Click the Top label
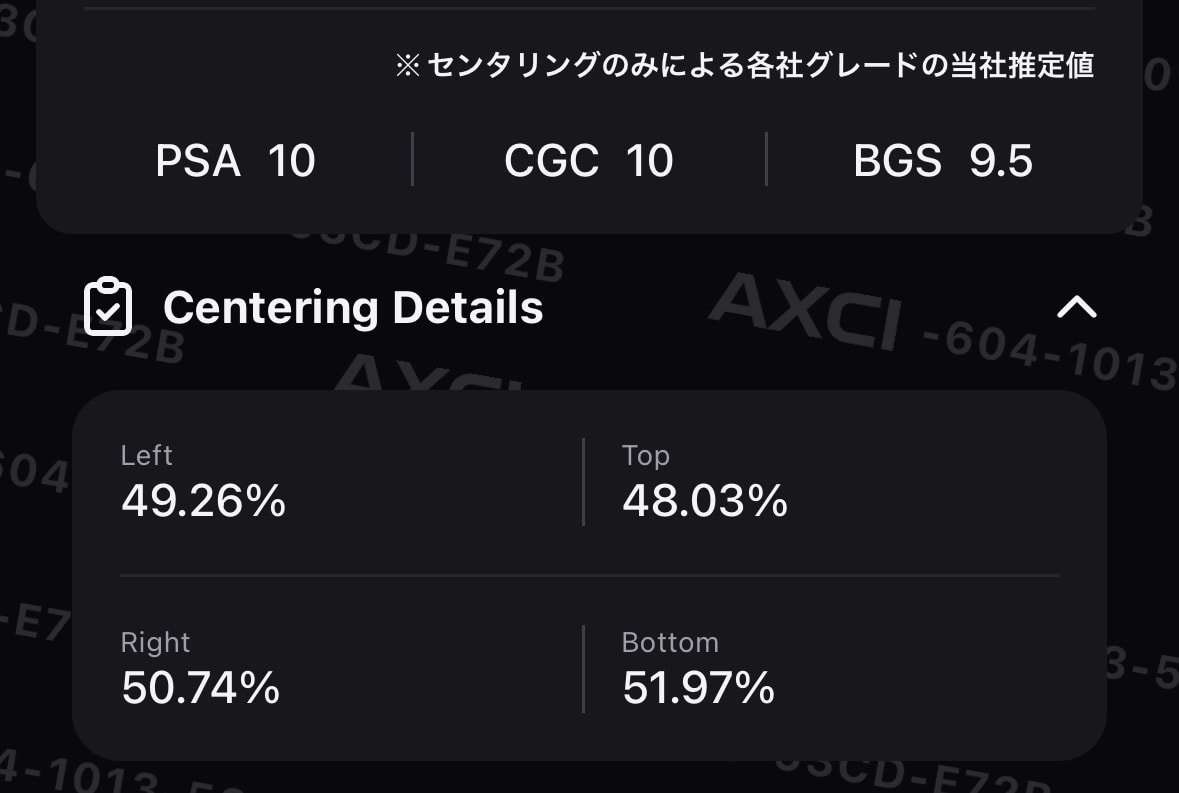Image resolution: width=1179 pixels, height=793 pixels. coord(645,456)
